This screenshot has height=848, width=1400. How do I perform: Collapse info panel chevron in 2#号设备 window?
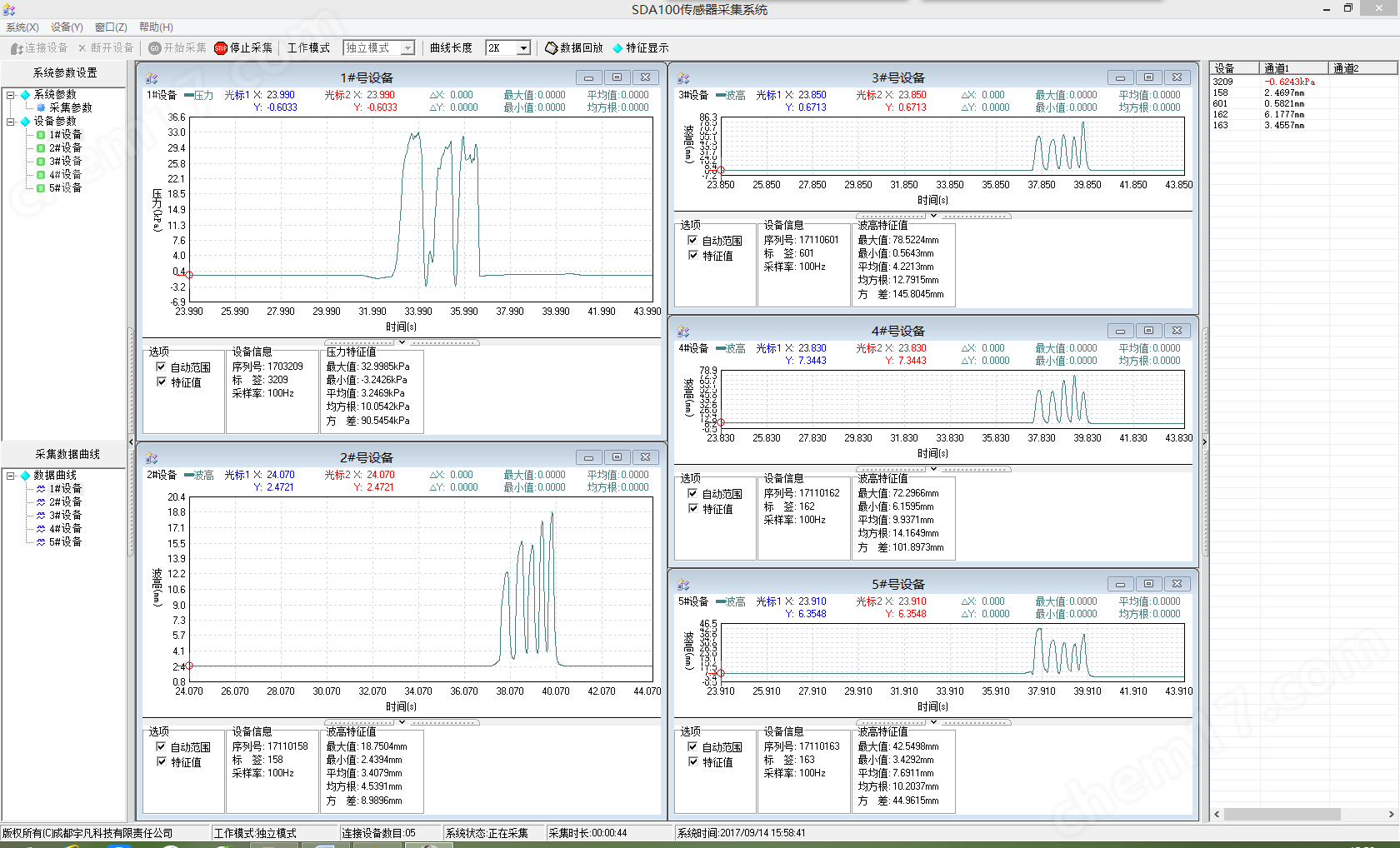[402, 722]
